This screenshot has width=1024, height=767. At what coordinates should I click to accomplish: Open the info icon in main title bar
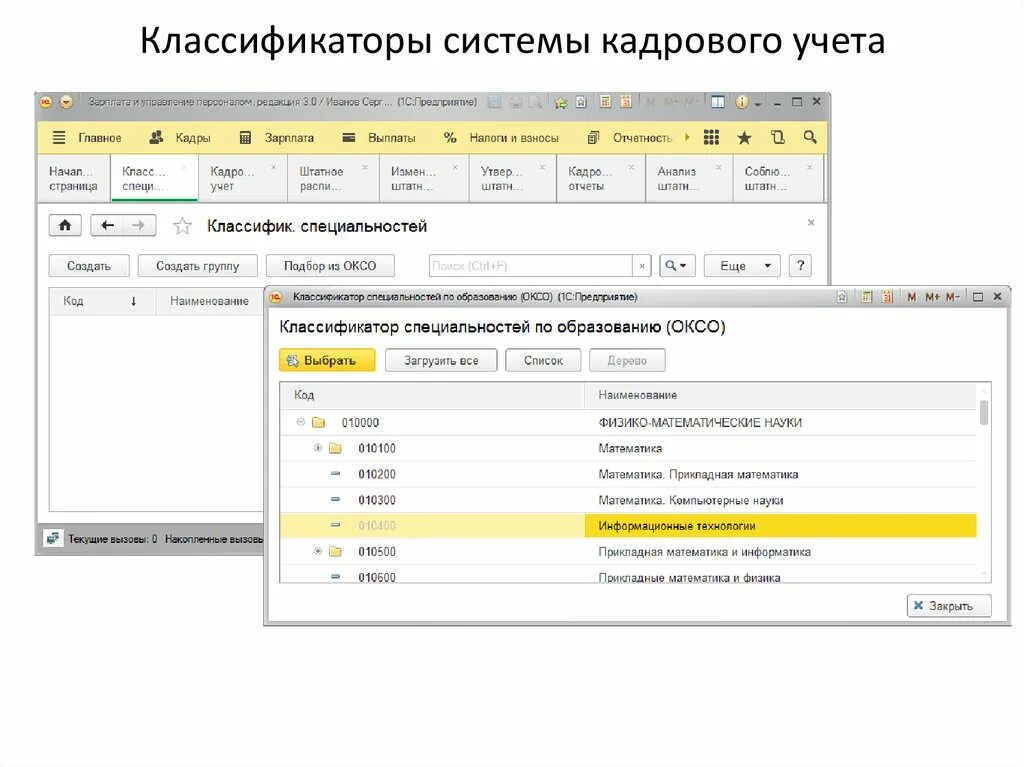tap(741, 102)
